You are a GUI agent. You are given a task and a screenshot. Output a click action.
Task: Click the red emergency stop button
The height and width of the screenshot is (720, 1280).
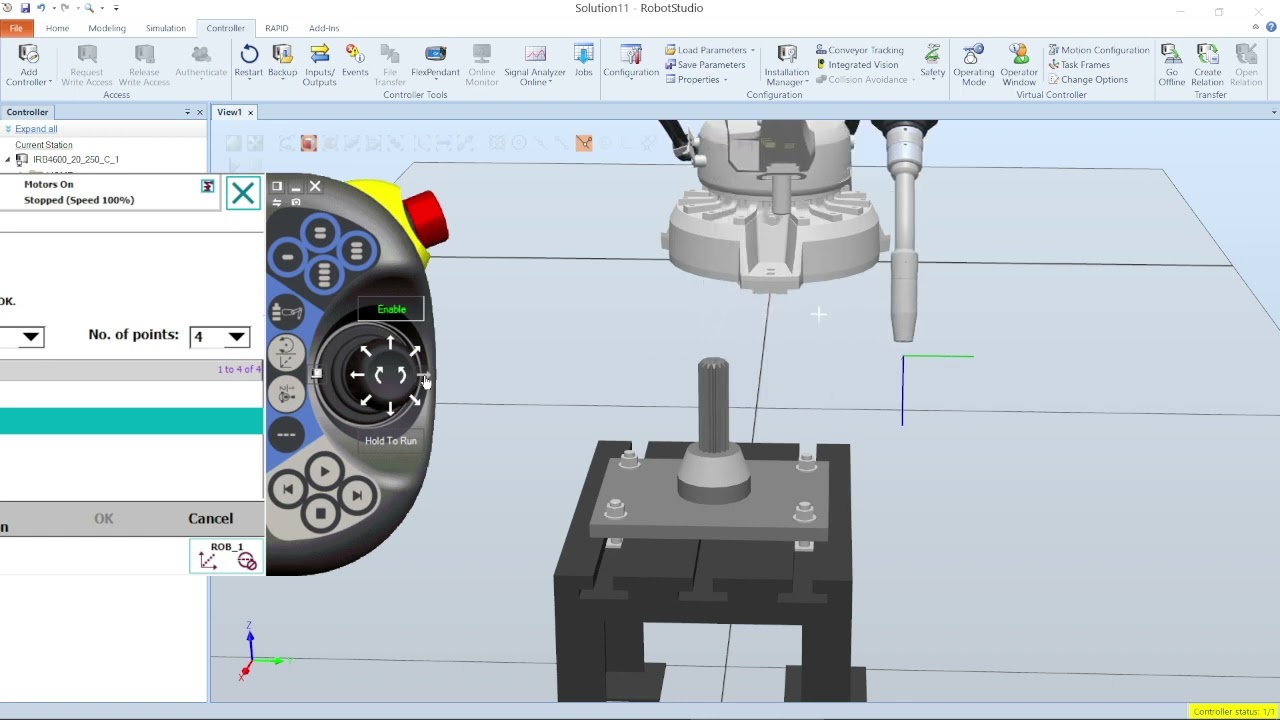[426, 218]
